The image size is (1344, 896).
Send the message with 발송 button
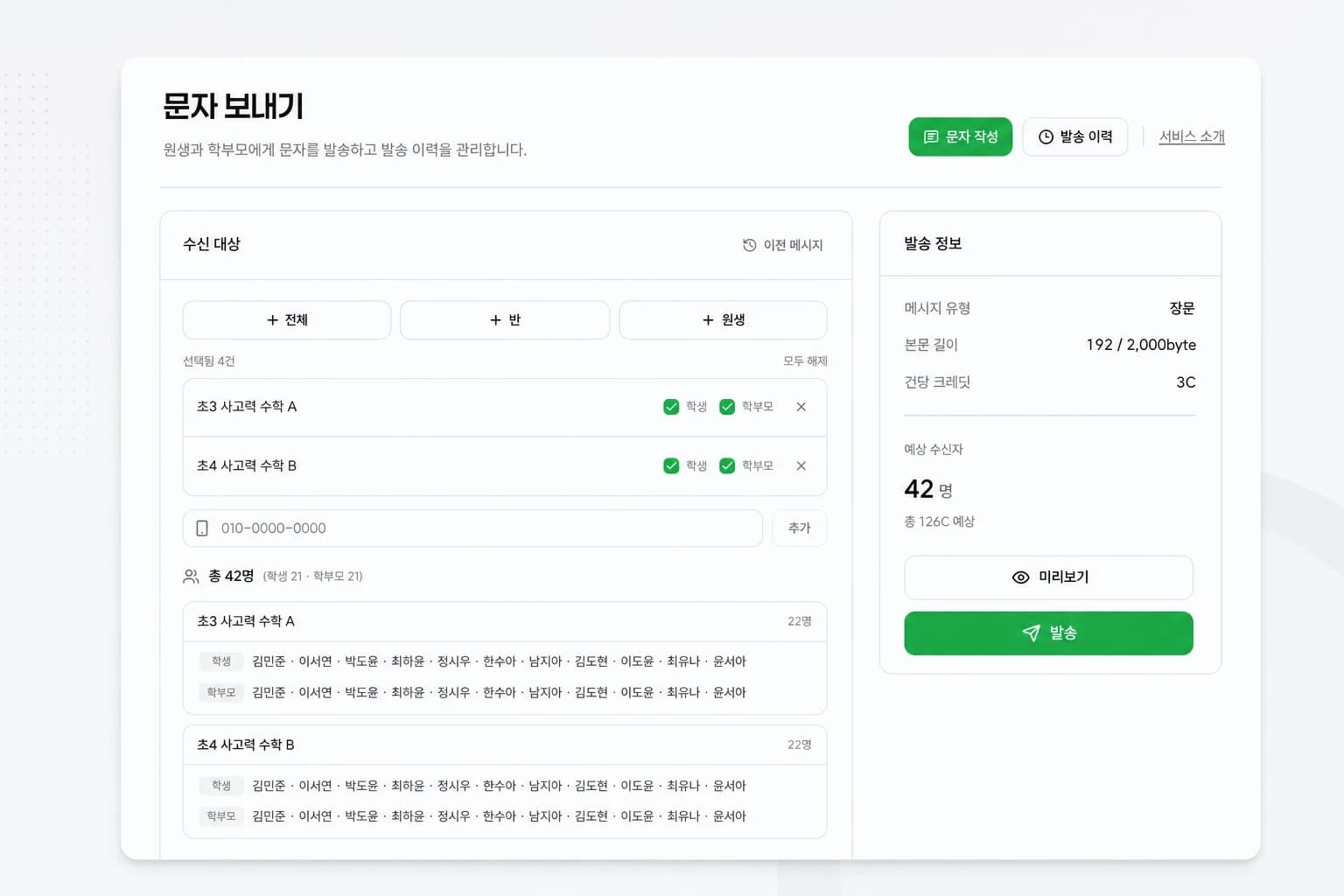(x=1048, y=633)
